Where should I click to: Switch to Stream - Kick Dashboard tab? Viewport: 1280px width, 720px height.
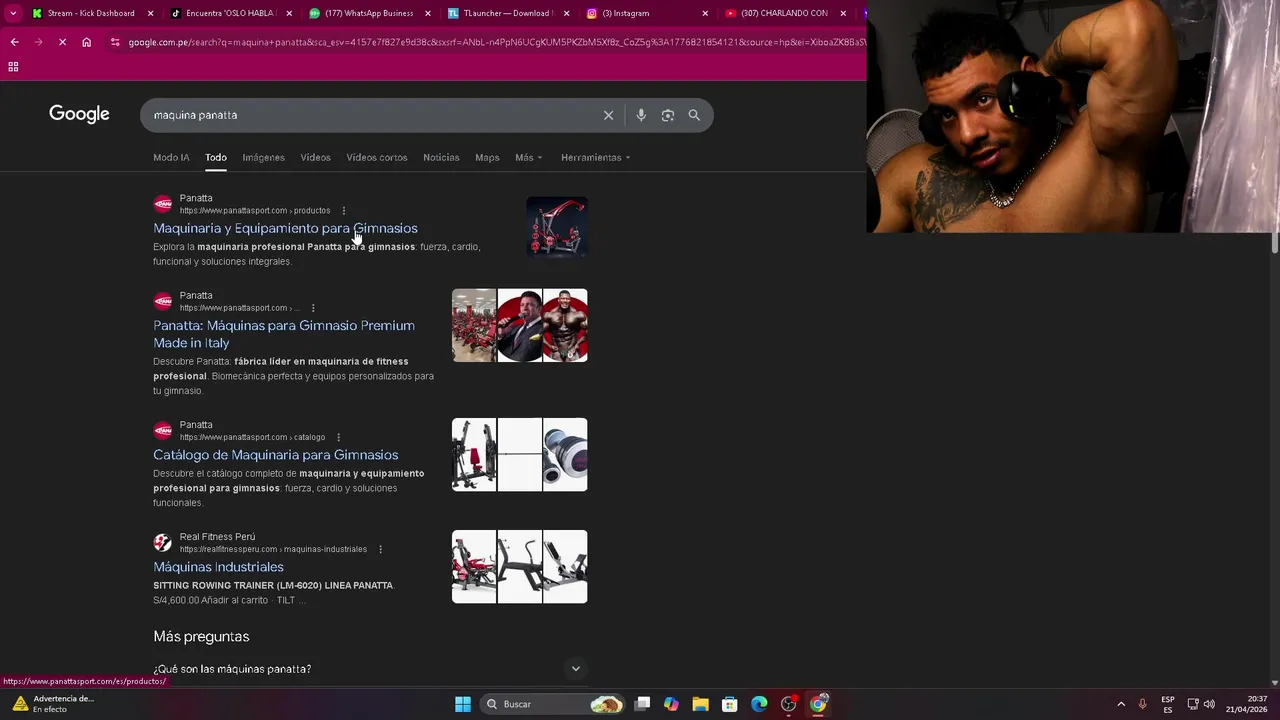[90, 13]
